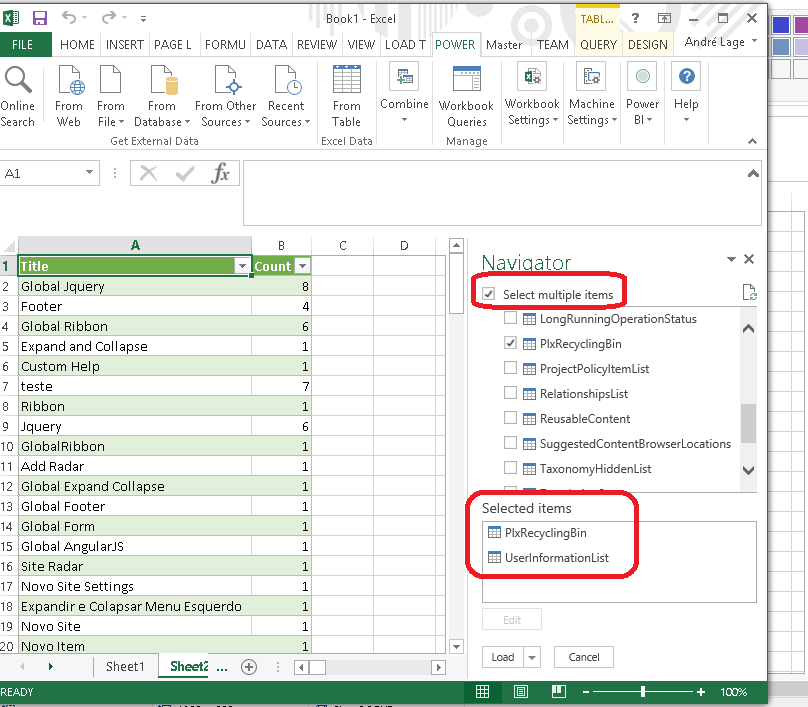Click the Load button
This screenshot has width=808, height=707.
(x=503, y=658)
